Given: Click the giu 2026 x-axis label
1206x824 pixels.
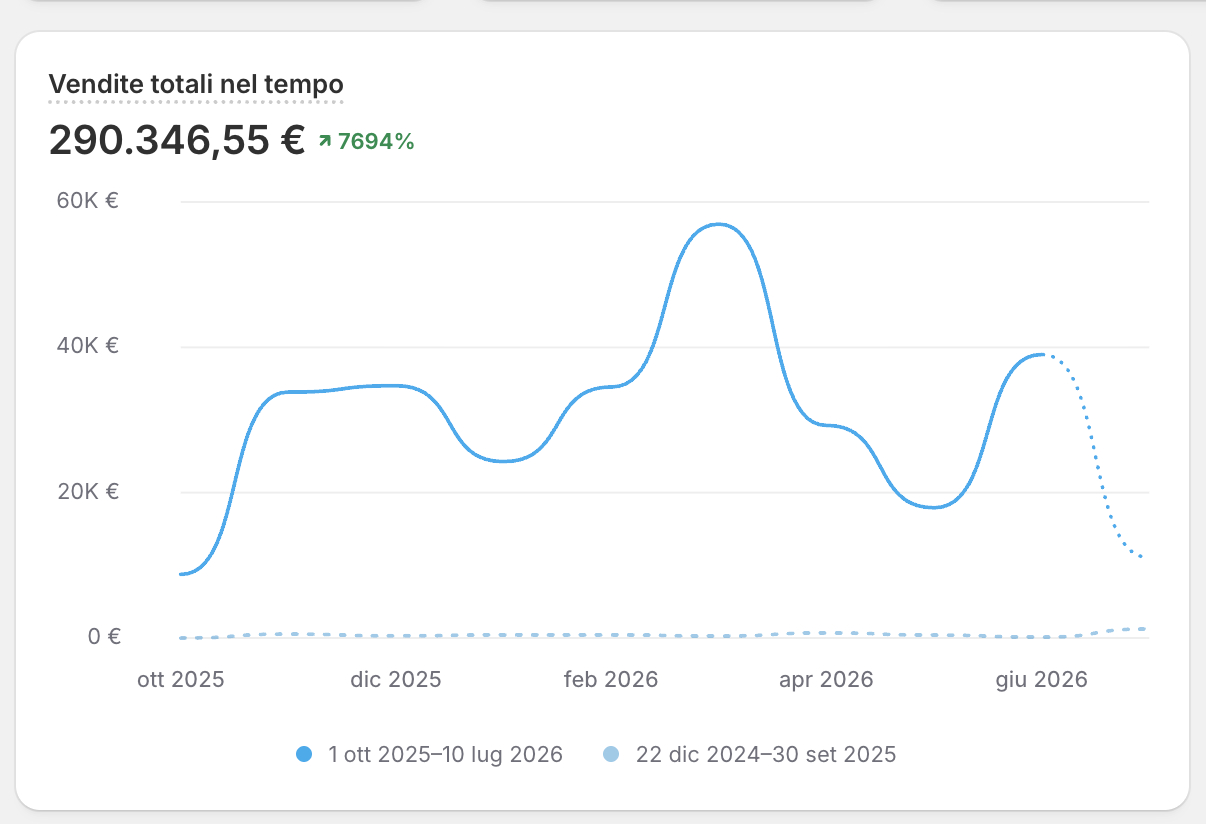Looking at the screenshot, I should click(1041, 680).
